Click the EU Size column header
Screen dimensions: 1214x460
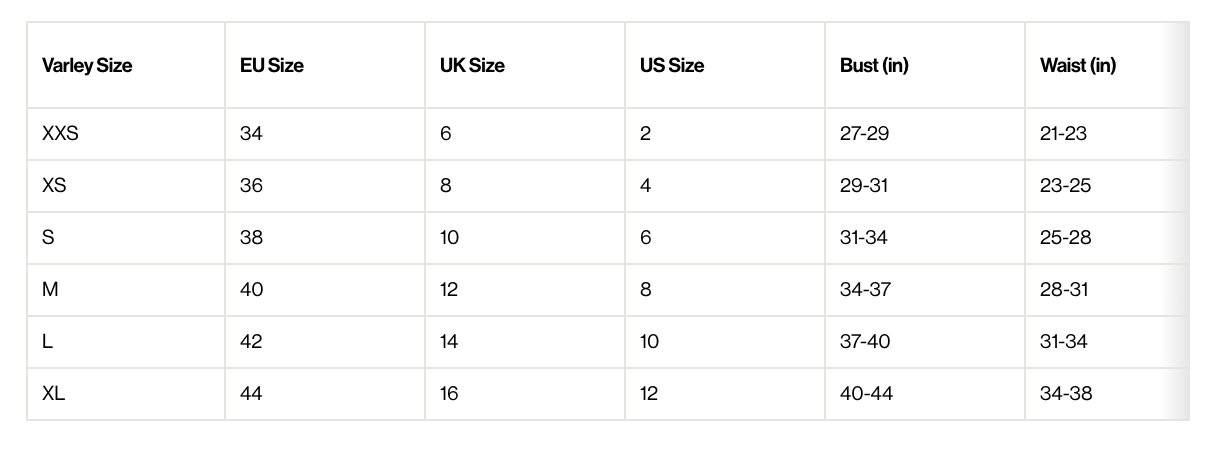[x=272, y=66]
